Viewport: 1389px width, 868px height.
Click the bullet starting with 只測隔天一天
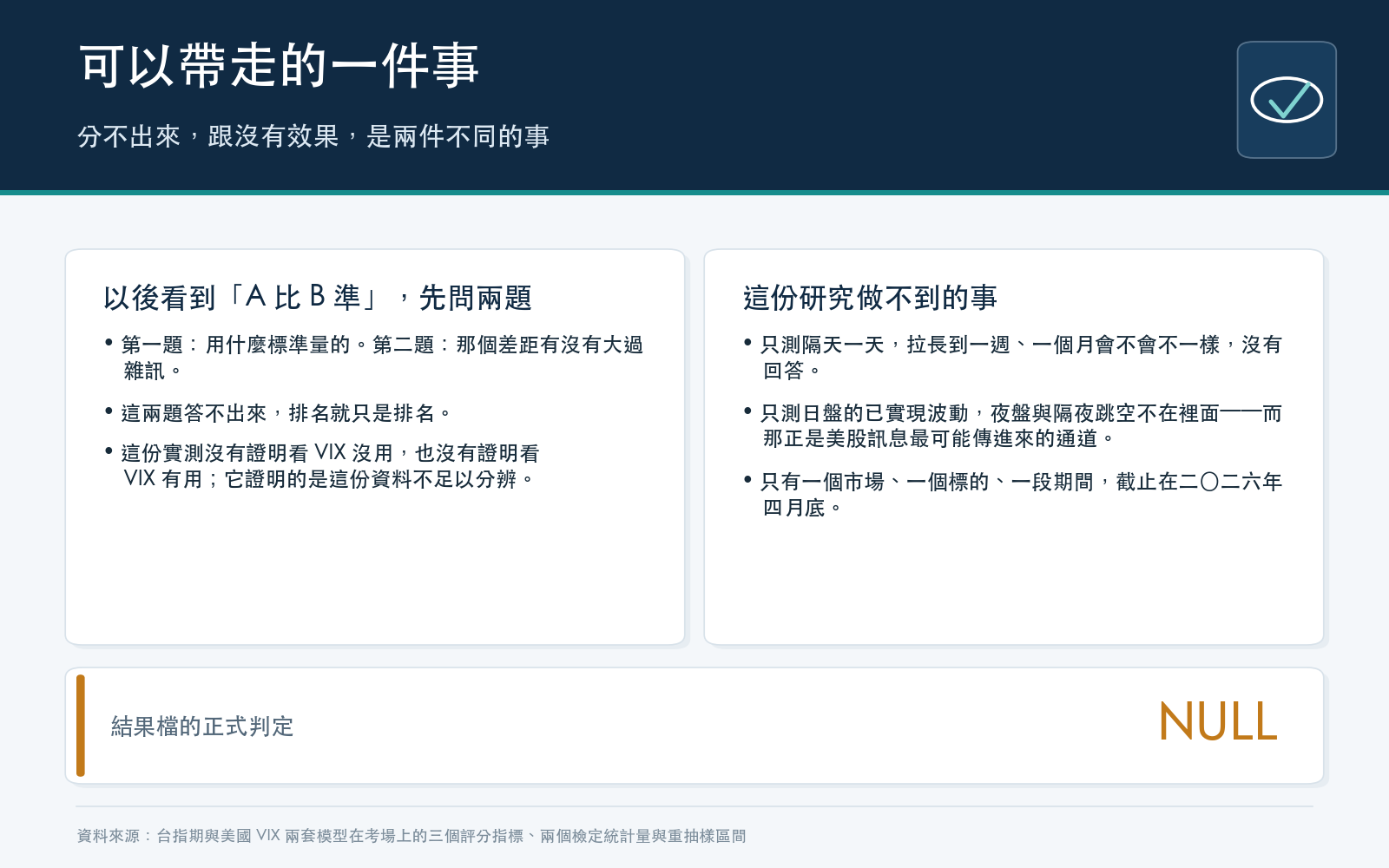click(1012, 358)
